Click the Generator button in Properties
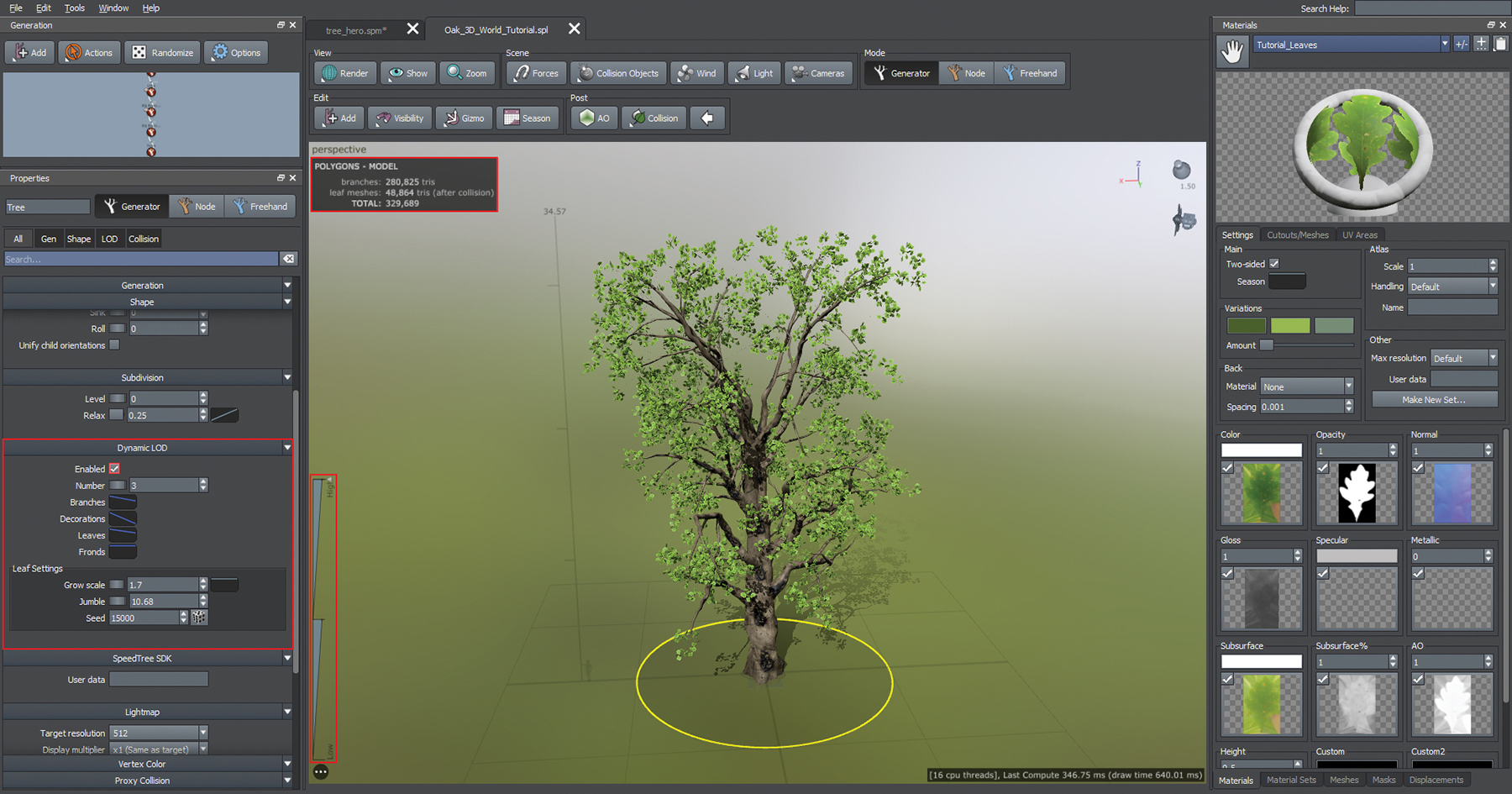The width and height of the screenshot is (1512, 794). click(132, 206)
